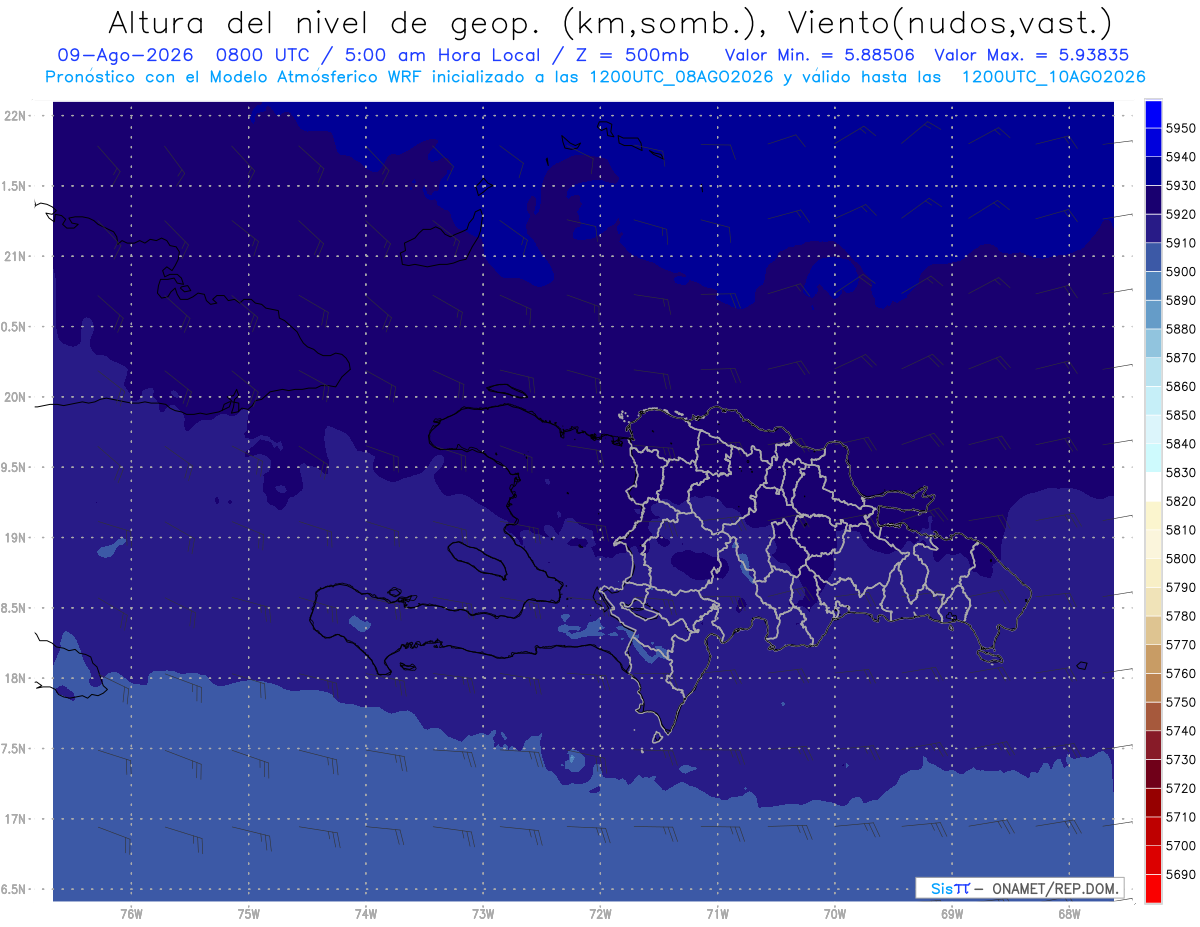Image resolution: width=1200 pixels, height=927 pixels.
Task: Click the tan swatch between 5760 and 5770
Action: 1153,658
